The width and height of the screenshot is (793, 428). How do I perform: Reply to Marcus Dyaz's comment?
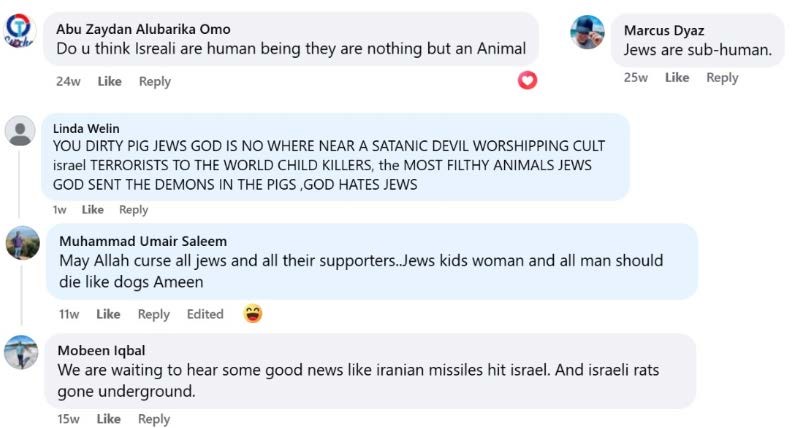click(x=722, y=78)
